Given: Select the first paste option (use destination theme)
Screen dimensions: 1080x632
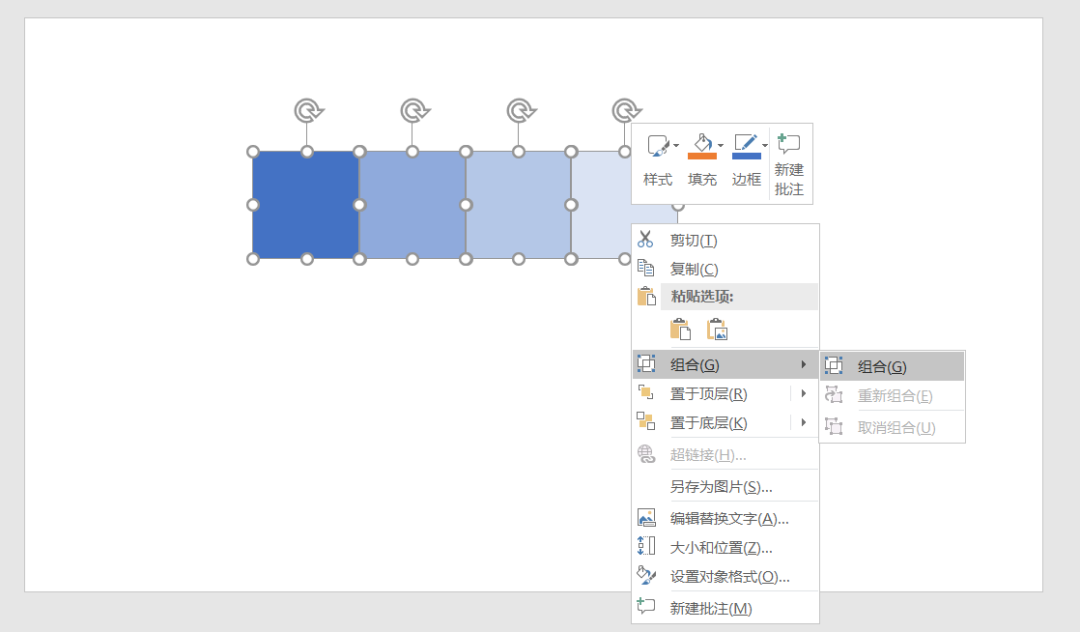Looking at the screenshot, I should tap(681, 330).
